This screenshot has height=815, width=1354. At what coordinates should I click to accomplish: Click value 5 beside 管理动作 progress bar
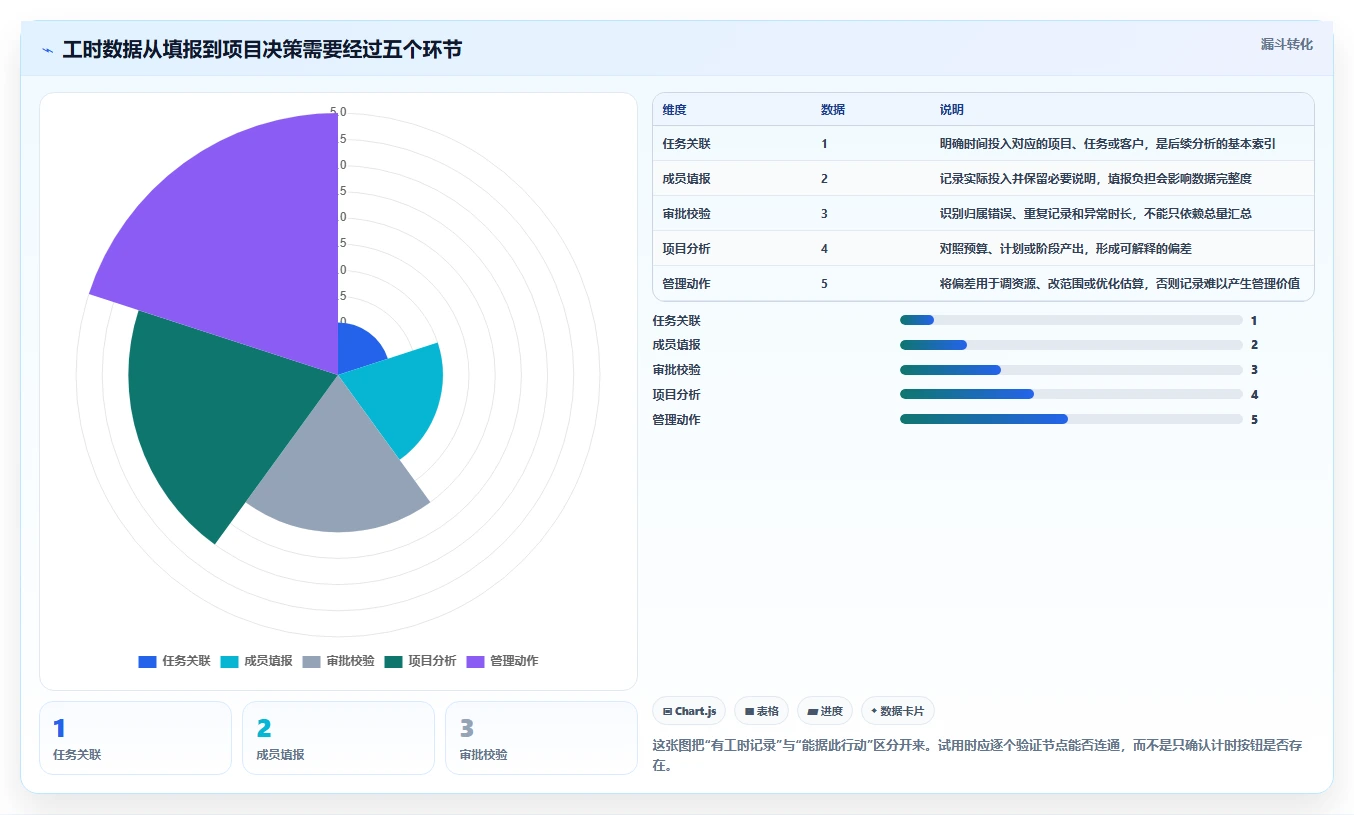pos(1254,419)
